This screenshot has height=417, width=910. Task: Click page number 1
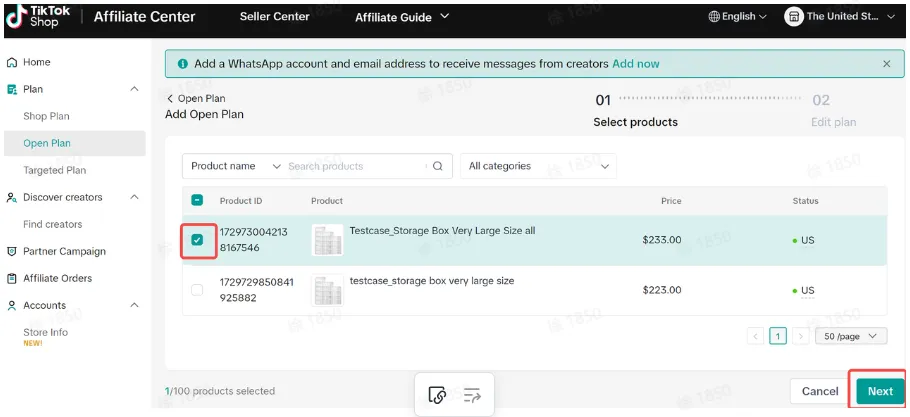pos(778,336)
